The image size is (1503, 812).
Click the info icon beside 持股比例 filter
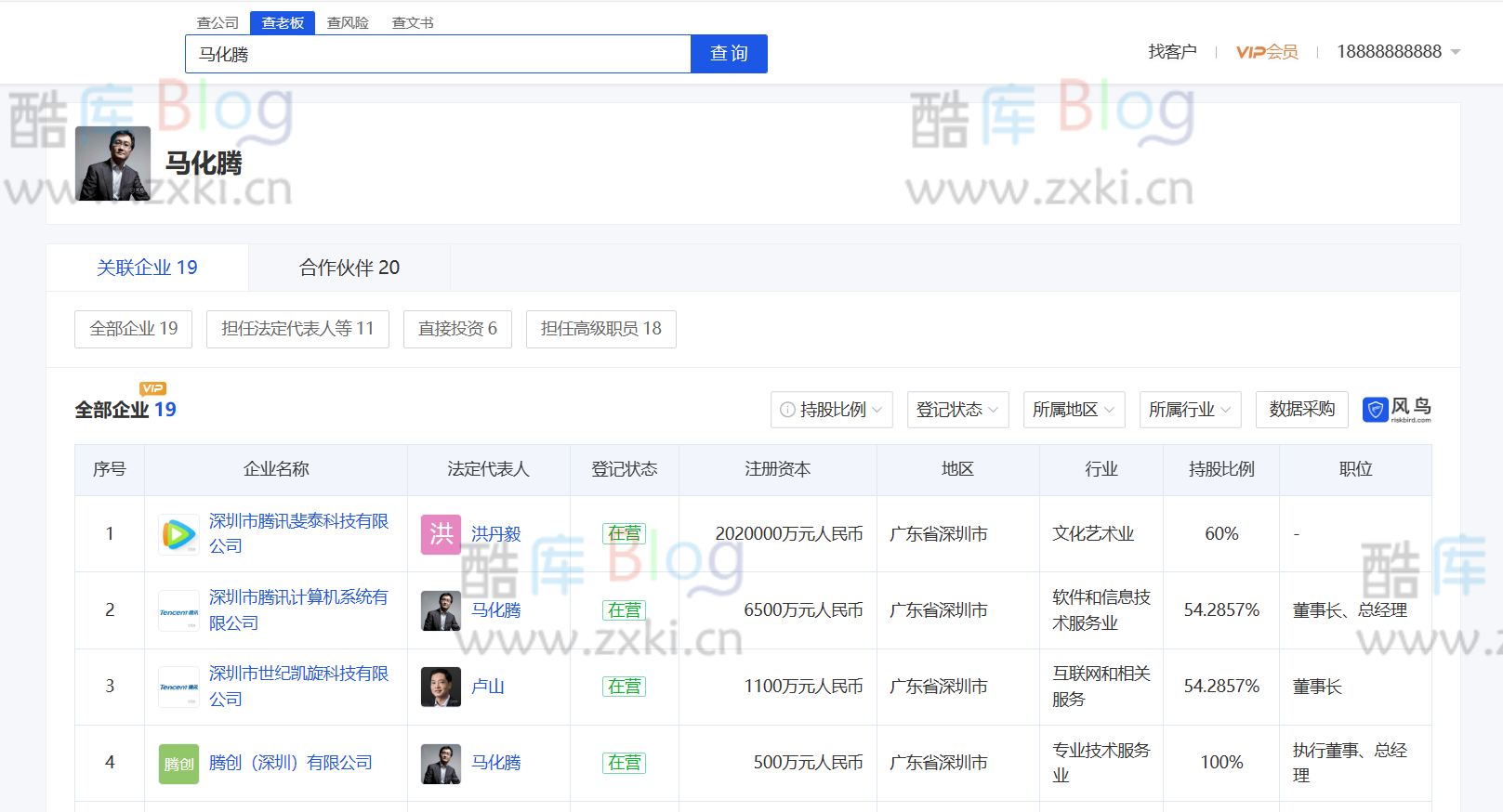coord(787,410)
